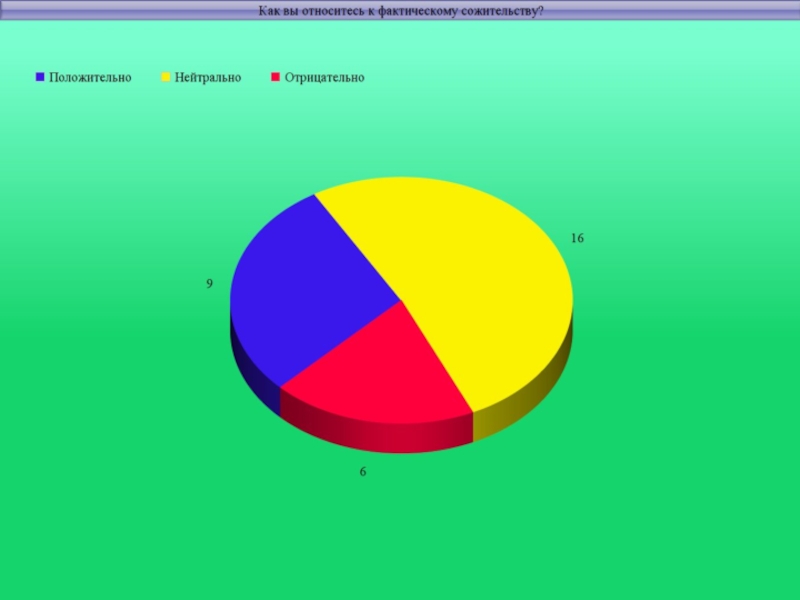Viewport: 800px width, 600px height.
Task: Select the Нейтрально legend label
Action: pyautogui.click(x=208, y=77)
